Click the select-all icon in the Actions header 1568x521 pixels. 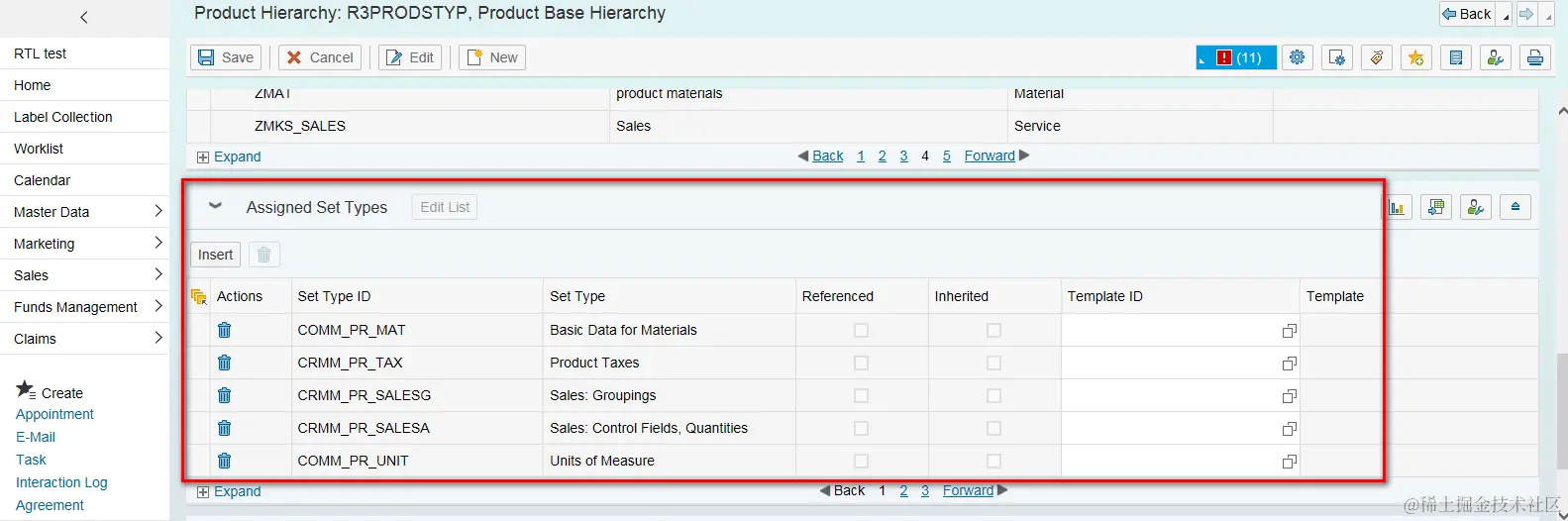[198, 296]
